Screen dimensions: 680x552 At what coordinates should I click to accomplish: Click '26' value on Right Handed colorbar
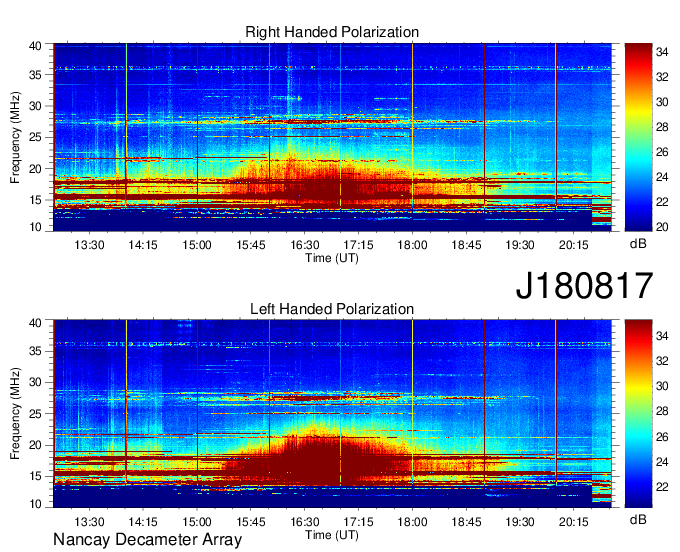(x=662, y=152)
